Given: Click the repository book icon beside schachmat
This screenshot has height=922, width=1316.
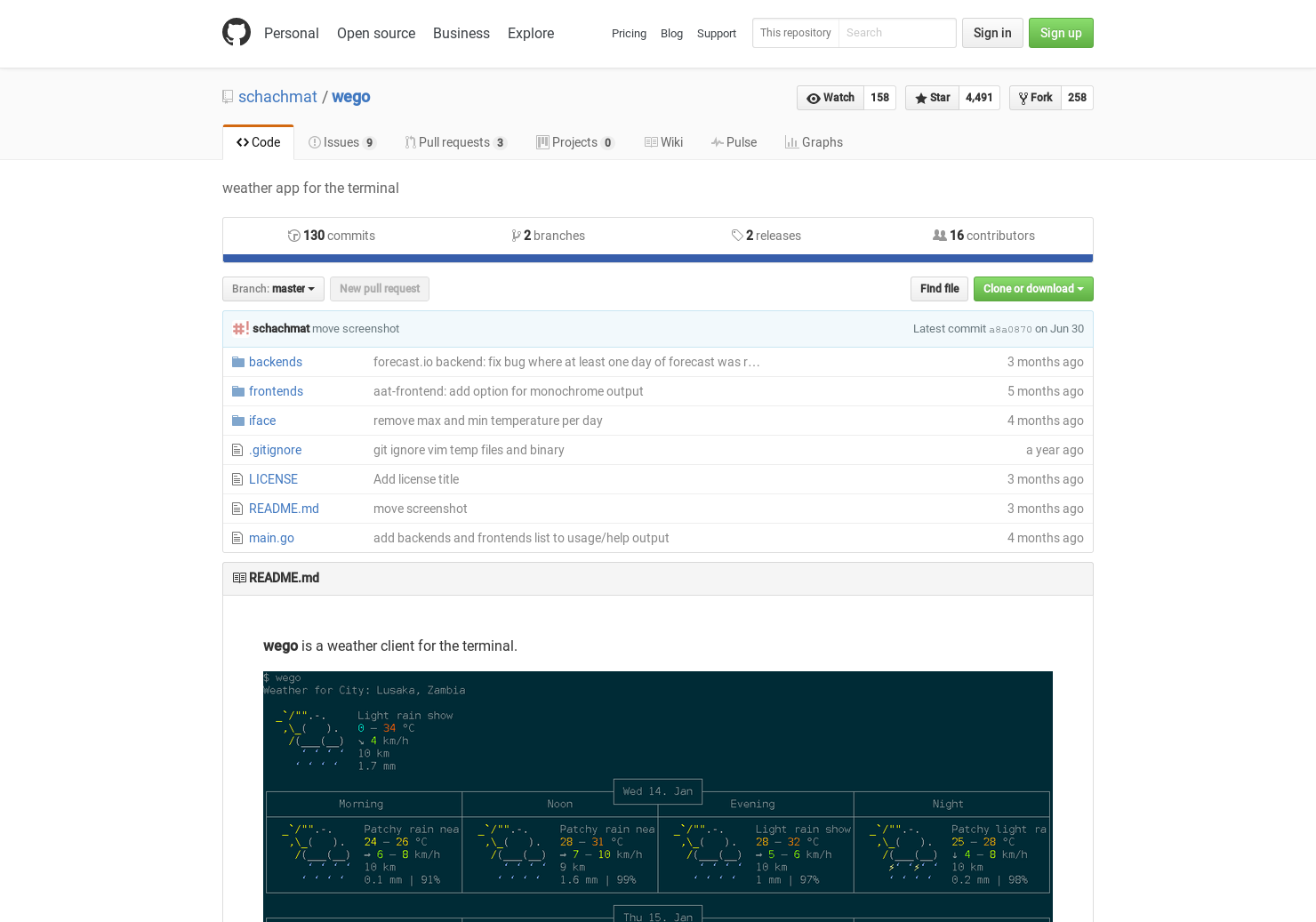Looking at the screenshot, I should coord(228,97).
